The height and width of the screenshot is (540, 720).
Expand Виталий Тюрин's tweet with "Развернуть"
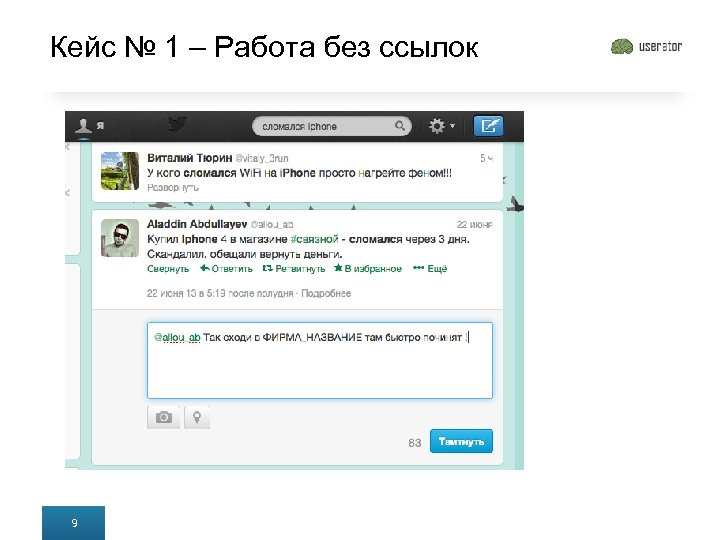173,187
